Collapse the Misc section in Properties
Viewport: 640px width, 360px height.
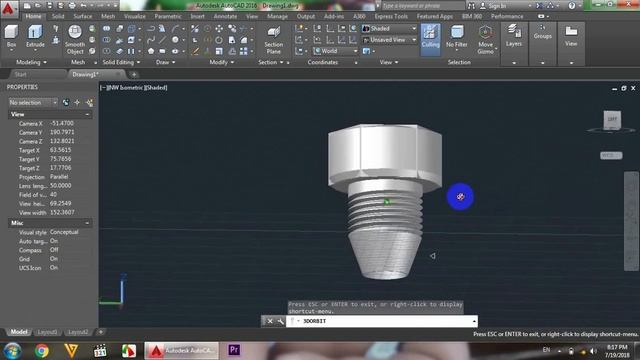pos(87,223)
